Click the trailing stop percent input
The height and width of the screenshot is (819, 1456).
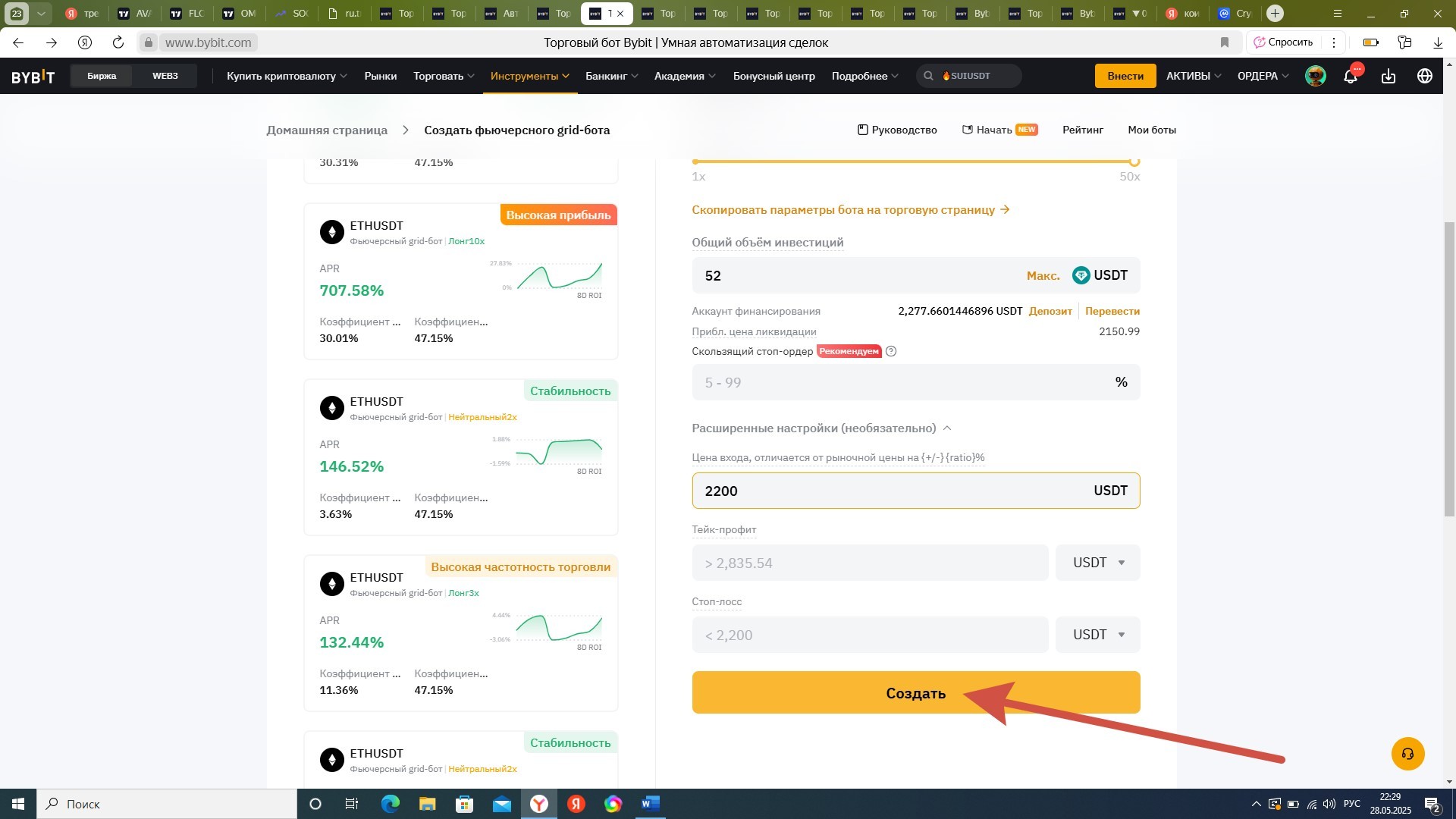pos(916,382)
